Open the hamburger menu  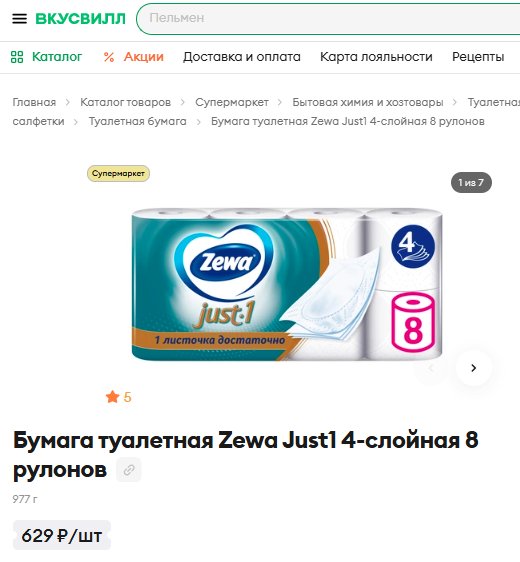click(x=19, y=18)
